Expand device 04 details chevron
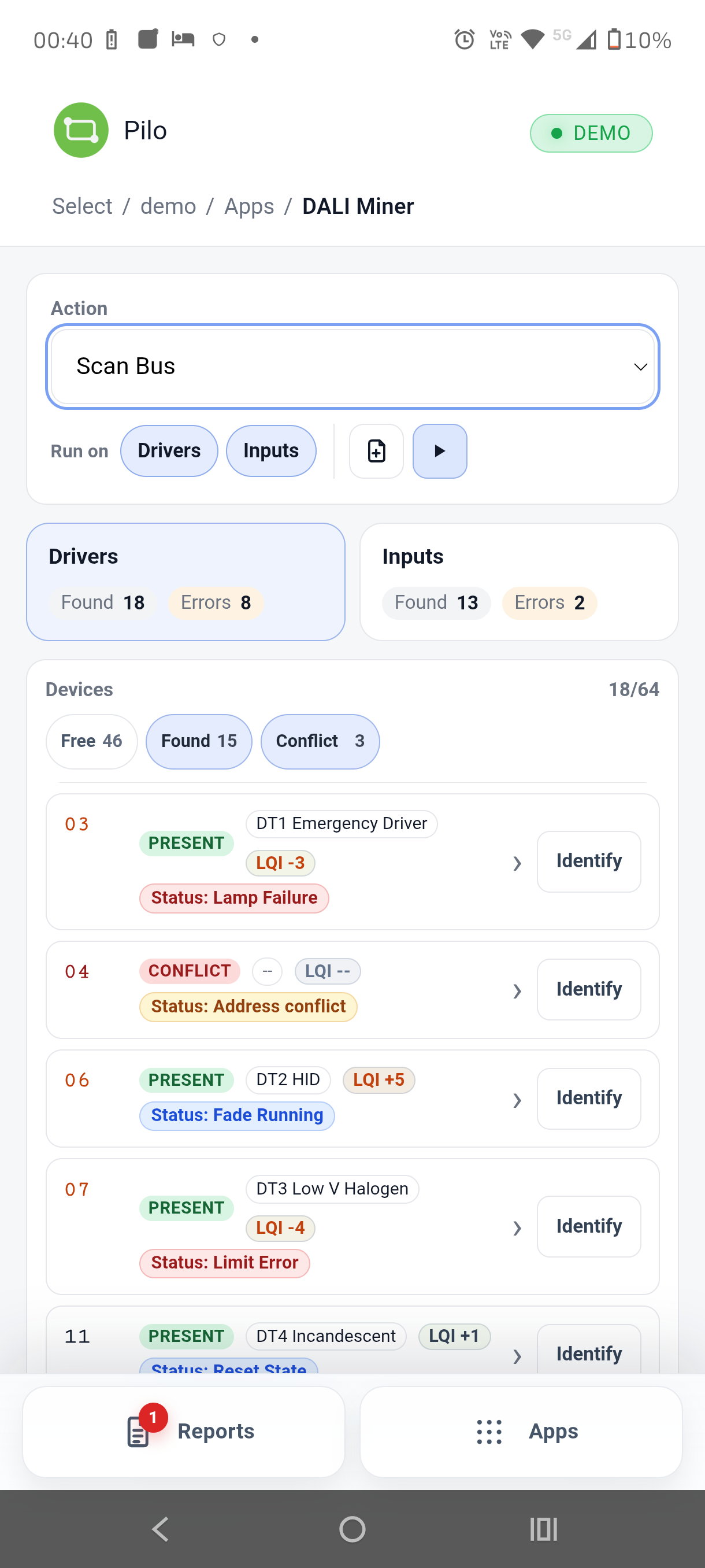 [x=517, y=991]
